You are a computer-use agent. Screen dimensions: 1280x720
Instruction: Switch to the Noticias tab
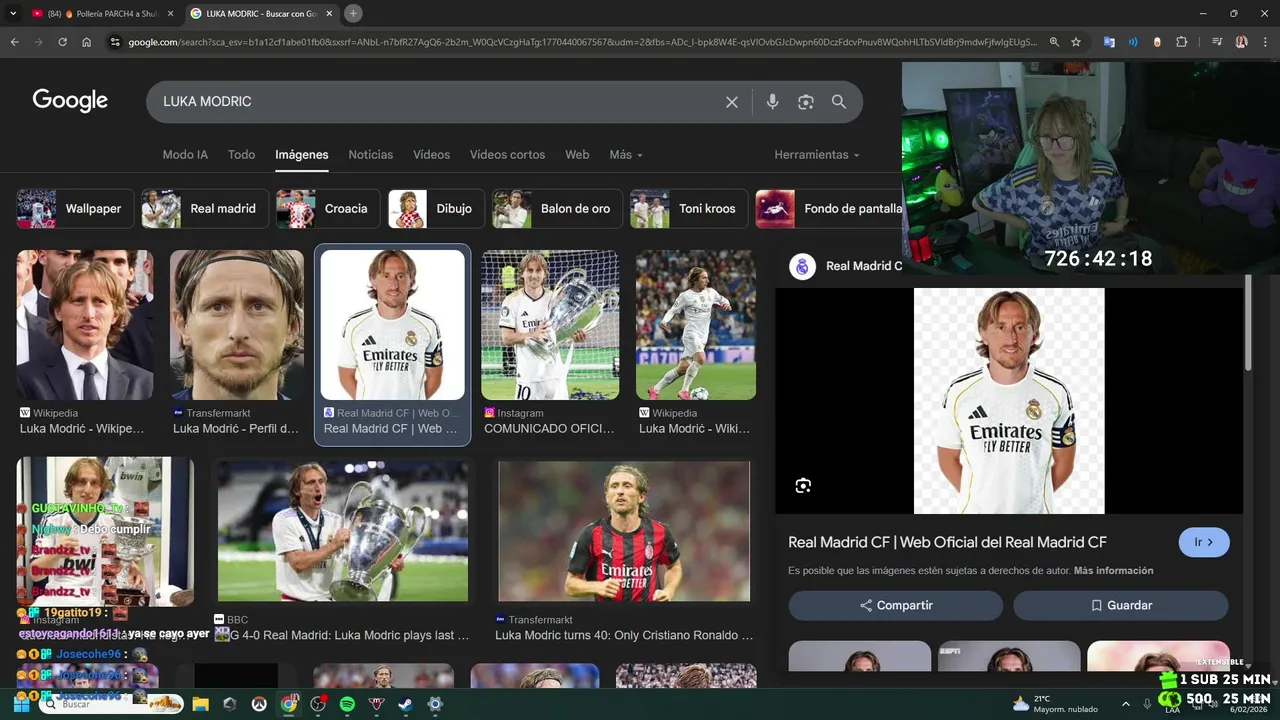370,155
